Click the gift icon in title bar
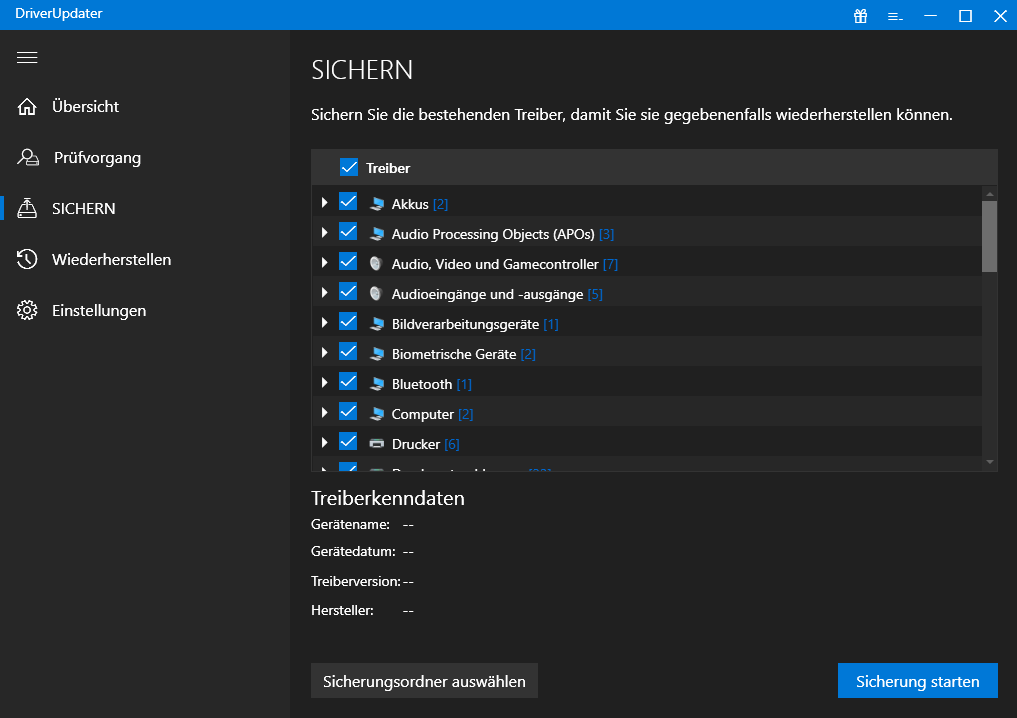This screenshot has height=718, width=1017. [x=860, y=15]
